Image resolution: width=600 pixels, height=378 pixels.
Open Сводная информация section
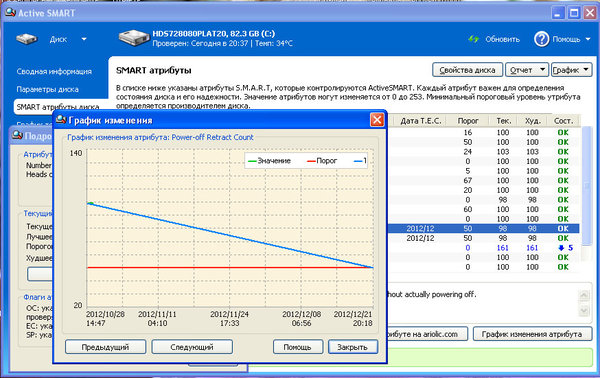54,72
